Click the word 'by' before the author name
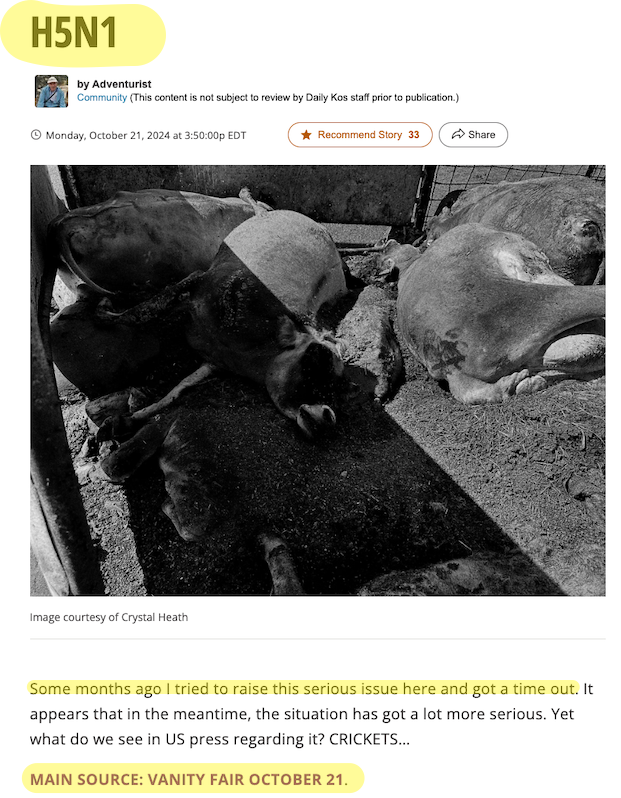 point(83,84)
